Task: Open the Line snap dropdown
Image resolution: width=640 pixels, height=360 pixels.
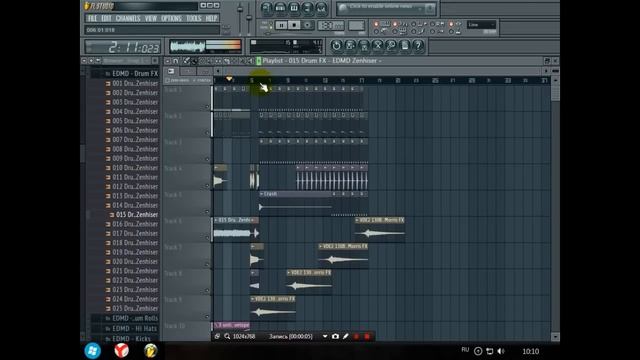Action: click(481, 25)
